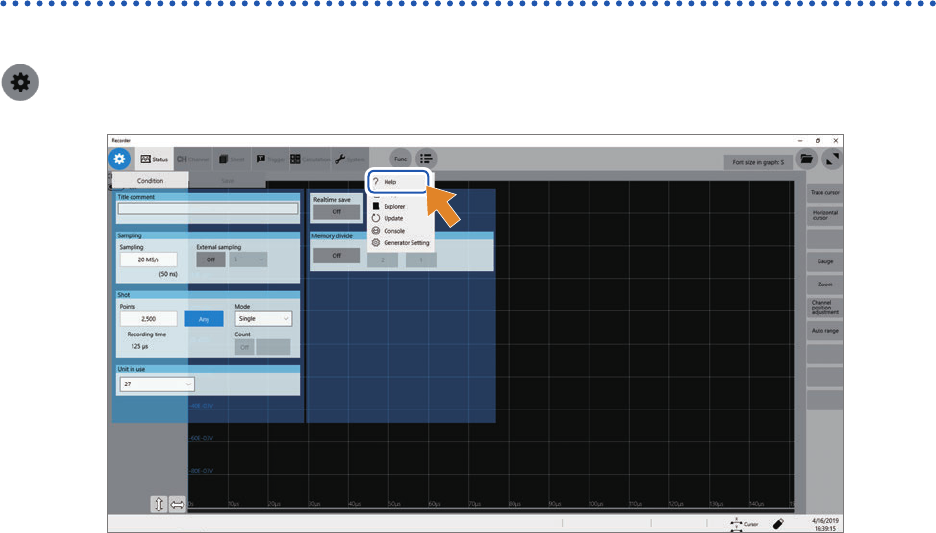Click the Generator Setting gear icon
936x533 pixels.
pos(376,243)
